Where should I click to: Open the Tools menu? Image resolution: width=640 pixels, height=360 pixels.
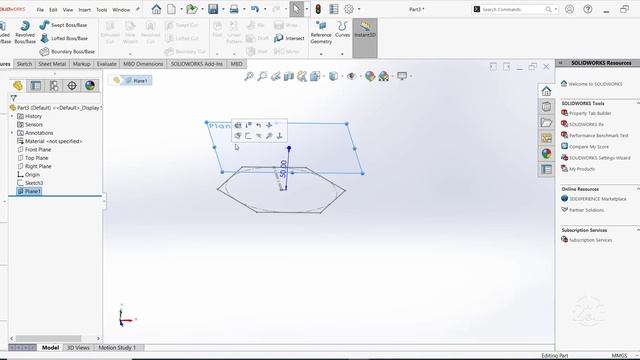coord(102,9)
